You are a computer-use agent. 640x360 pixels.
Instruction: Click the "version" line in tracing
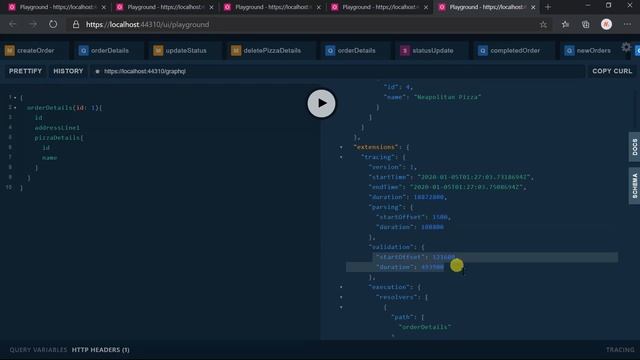[x=392, y=167]
